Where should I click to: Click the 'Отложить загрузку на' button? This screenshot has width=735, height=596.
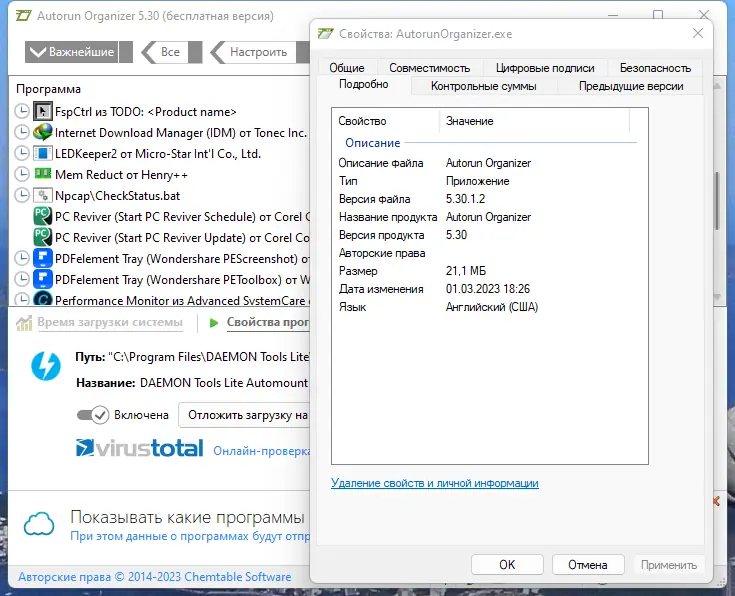pos(244,415)
